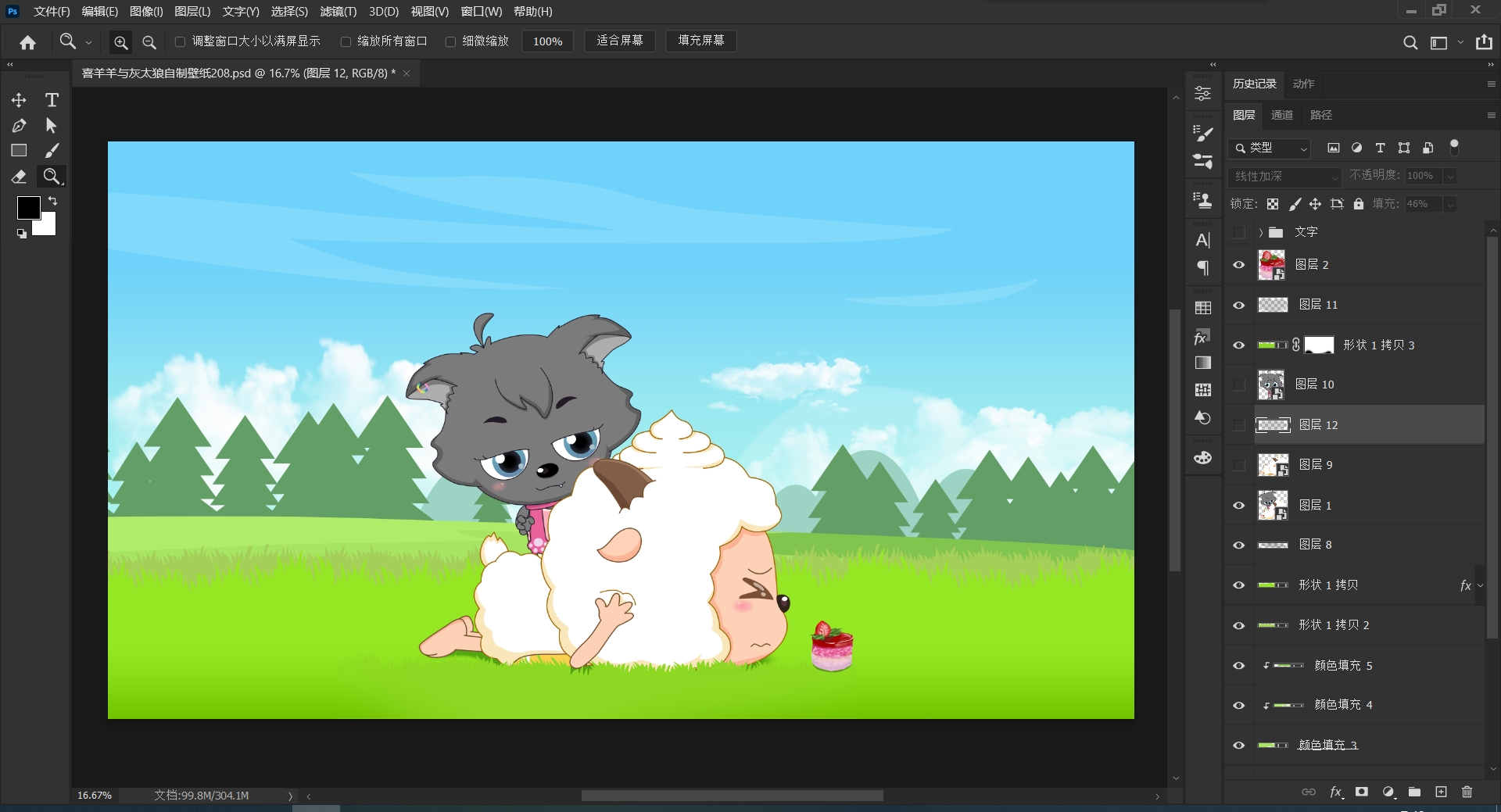Show layer 图层 12

coord(1238,424)
